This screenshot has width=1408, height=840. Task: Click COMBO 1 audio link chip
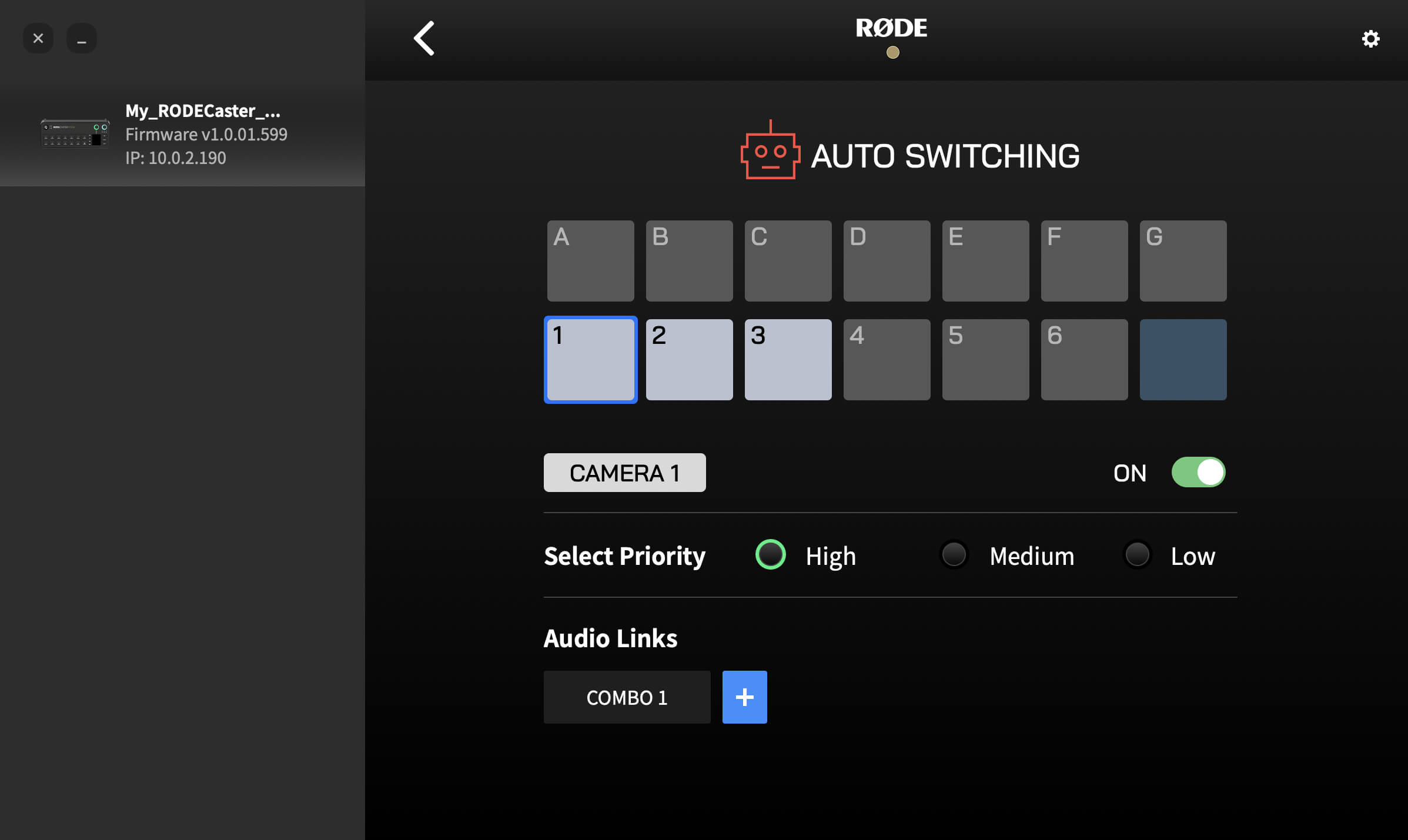[627, 697]
